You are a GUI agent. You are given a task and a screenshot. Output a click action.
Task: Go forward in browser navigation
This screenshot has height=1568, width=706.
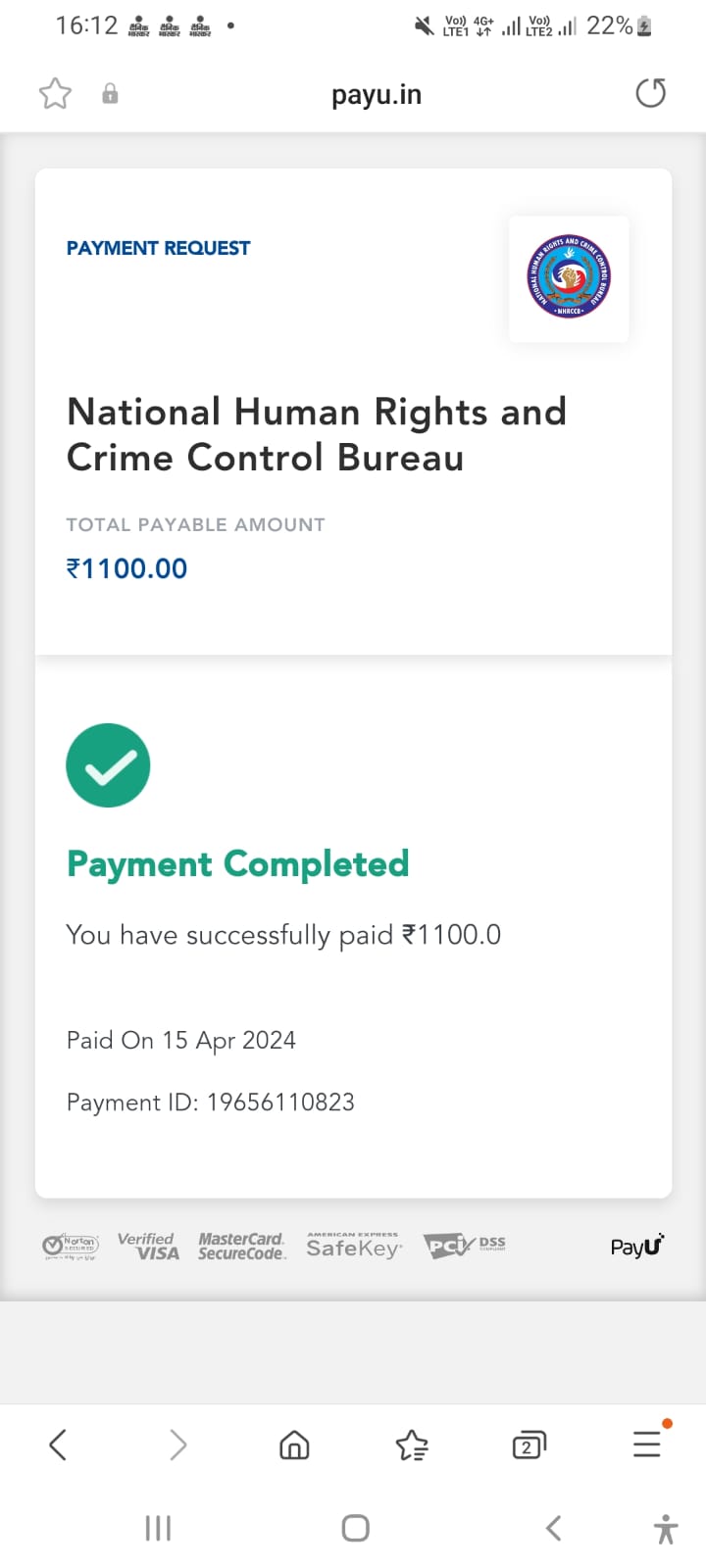[x=177, y=1445]
